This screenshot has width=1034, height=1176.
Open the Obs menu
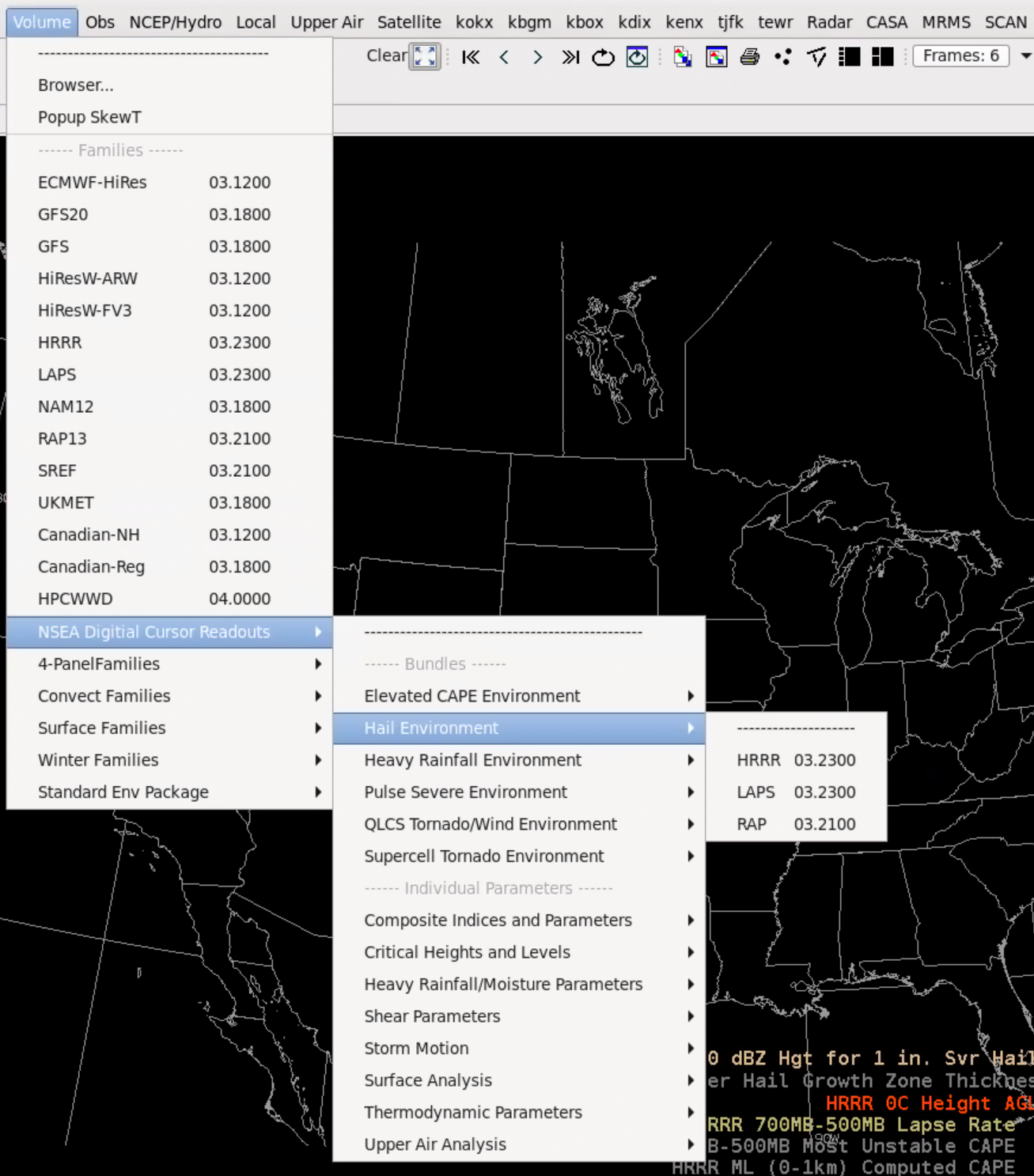click(x=100, y=22)
